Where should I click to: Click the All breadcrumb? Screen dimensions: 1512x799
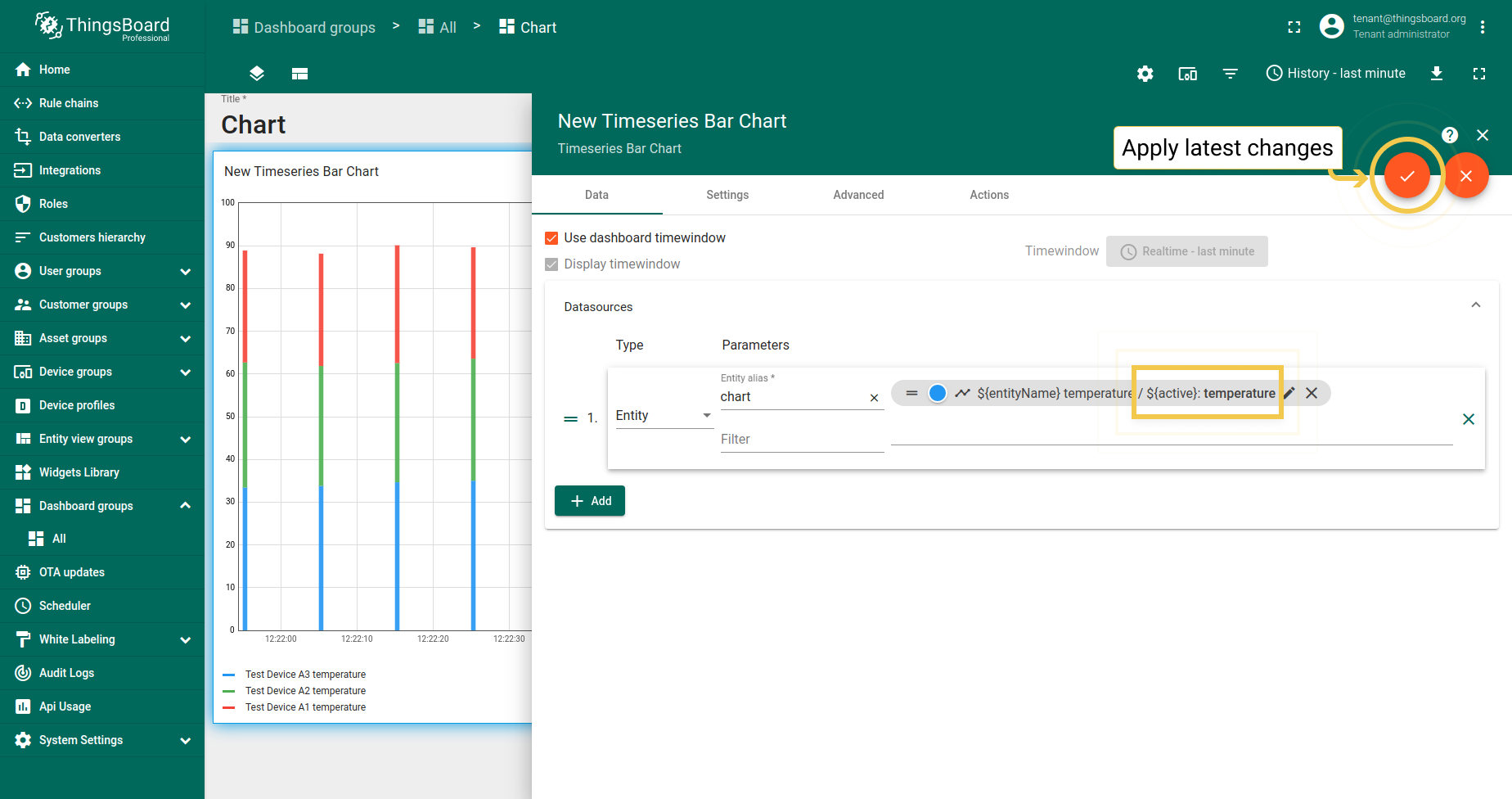(438, 27)
